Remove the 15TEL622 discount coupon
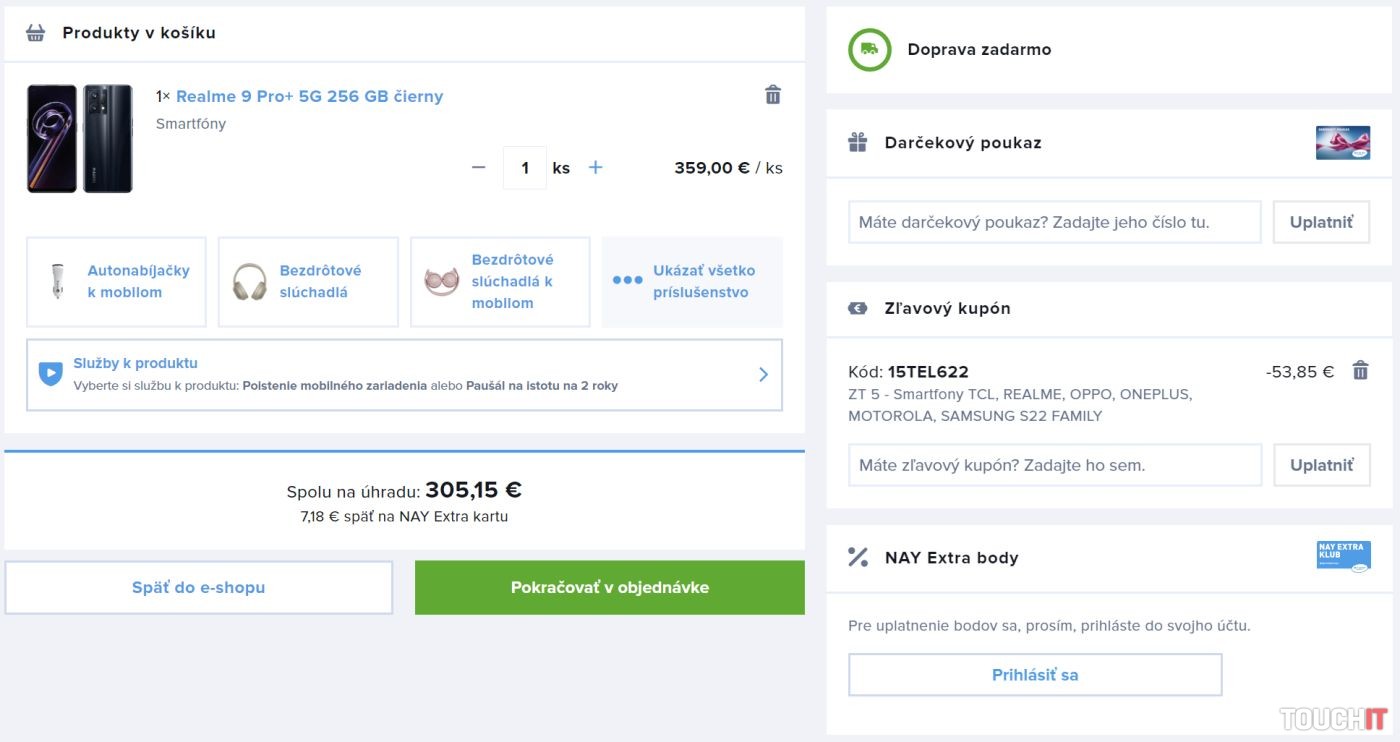Image resolution: width=1400 pixels, height=742 pixels. [1360, 371]
